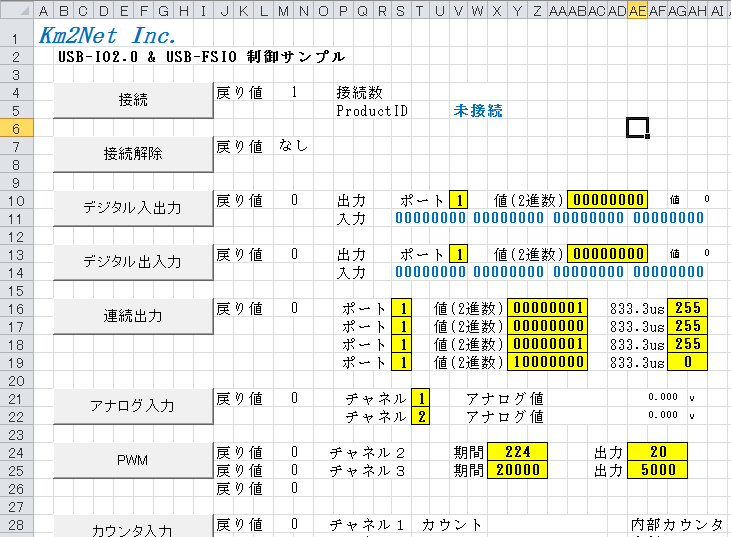Select row 6 via its row header
731x537 pixels.
point(18,128)
